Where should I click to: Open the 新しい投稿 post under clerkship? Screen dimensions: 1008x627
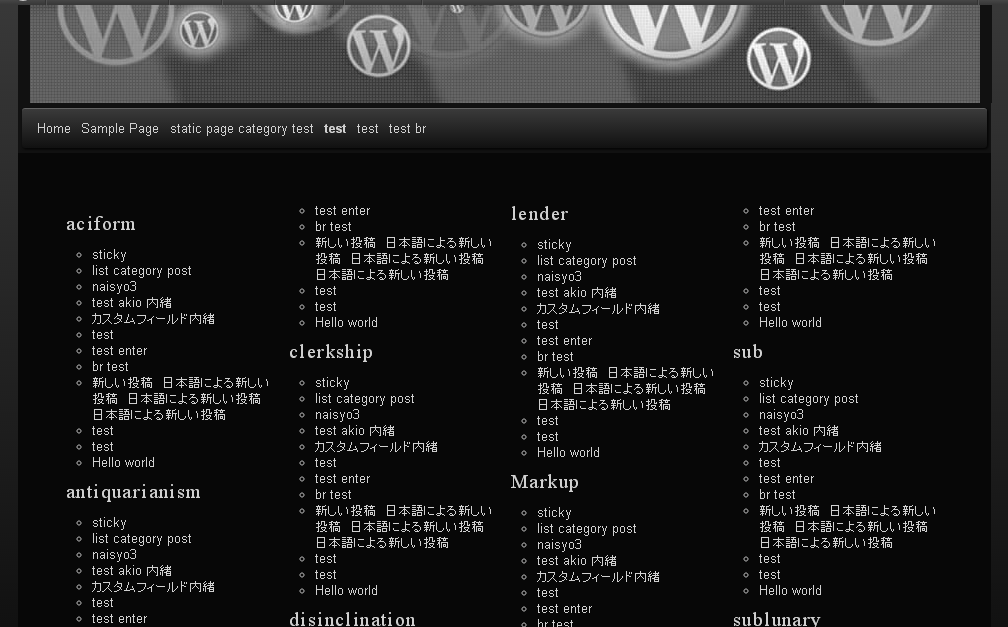(404, 527)
